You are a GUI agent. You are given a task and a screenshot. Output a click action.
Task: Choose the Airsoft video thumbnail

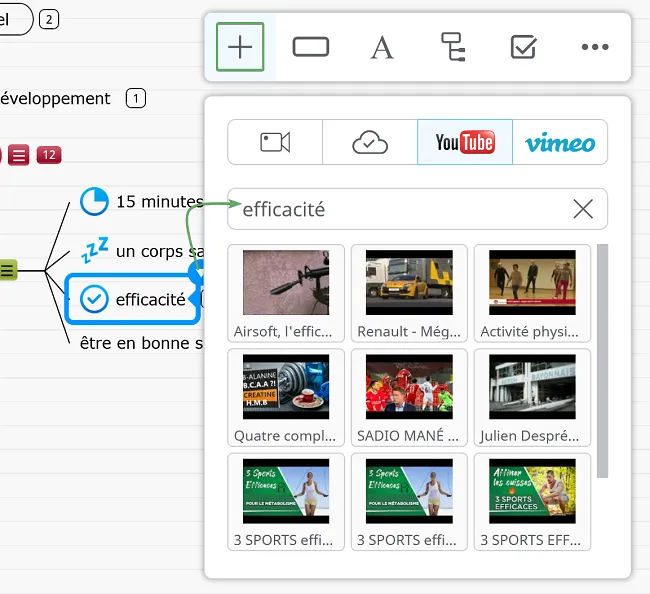click(x=286, y=293)
